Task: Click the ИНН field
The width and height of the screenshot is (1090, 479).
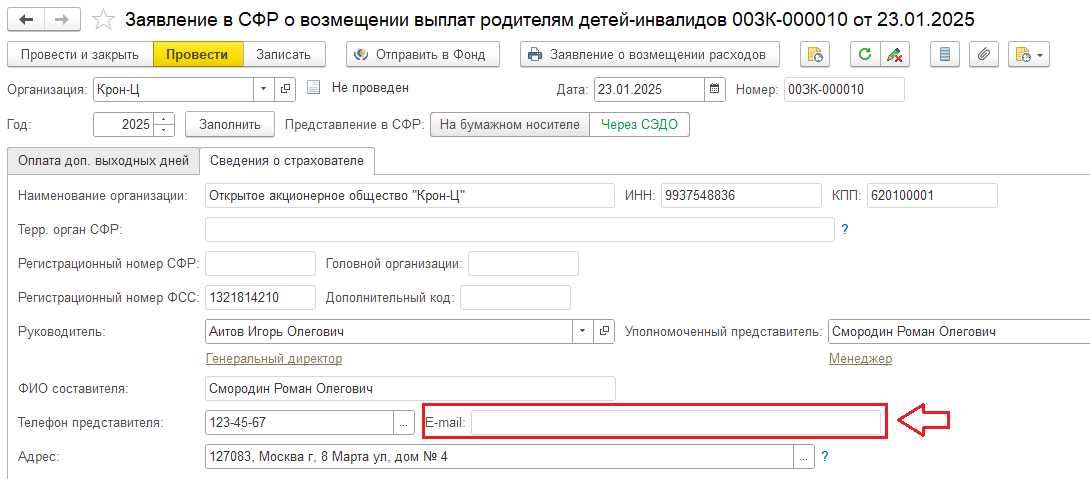Action: click(x=740, y=196)
